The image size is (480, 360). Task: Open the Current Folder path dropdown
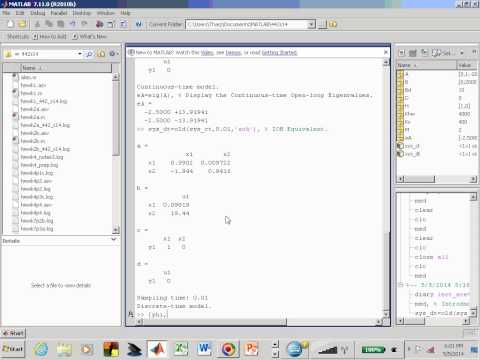(x=311, y=24)
